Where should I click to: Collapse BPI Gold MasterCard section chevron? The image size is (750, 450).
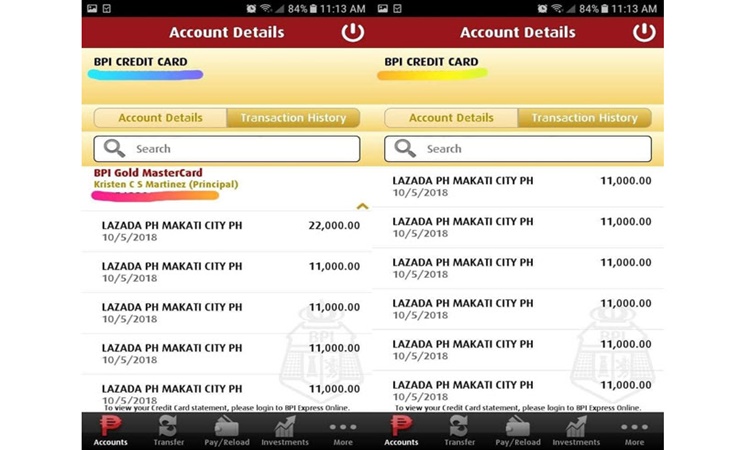point(362,206)
